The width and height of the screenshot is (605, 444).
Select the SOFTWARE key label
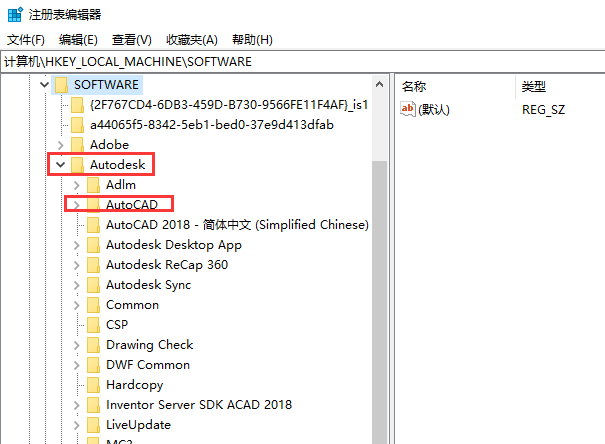[106, 85]
